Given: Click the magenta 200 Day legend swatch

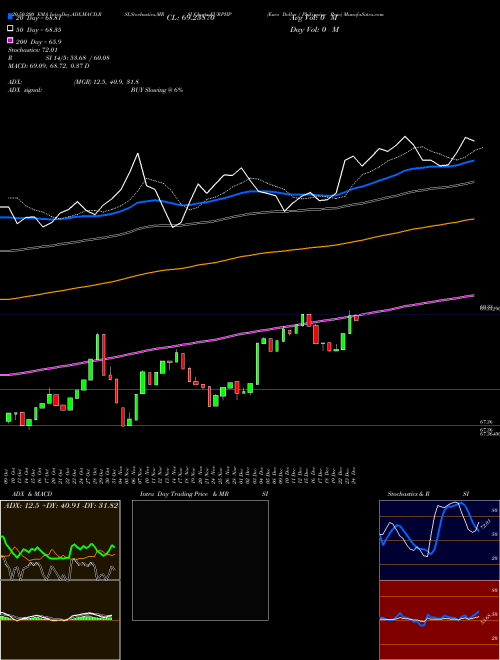Looking at the screenshot, I should point(10,40).
